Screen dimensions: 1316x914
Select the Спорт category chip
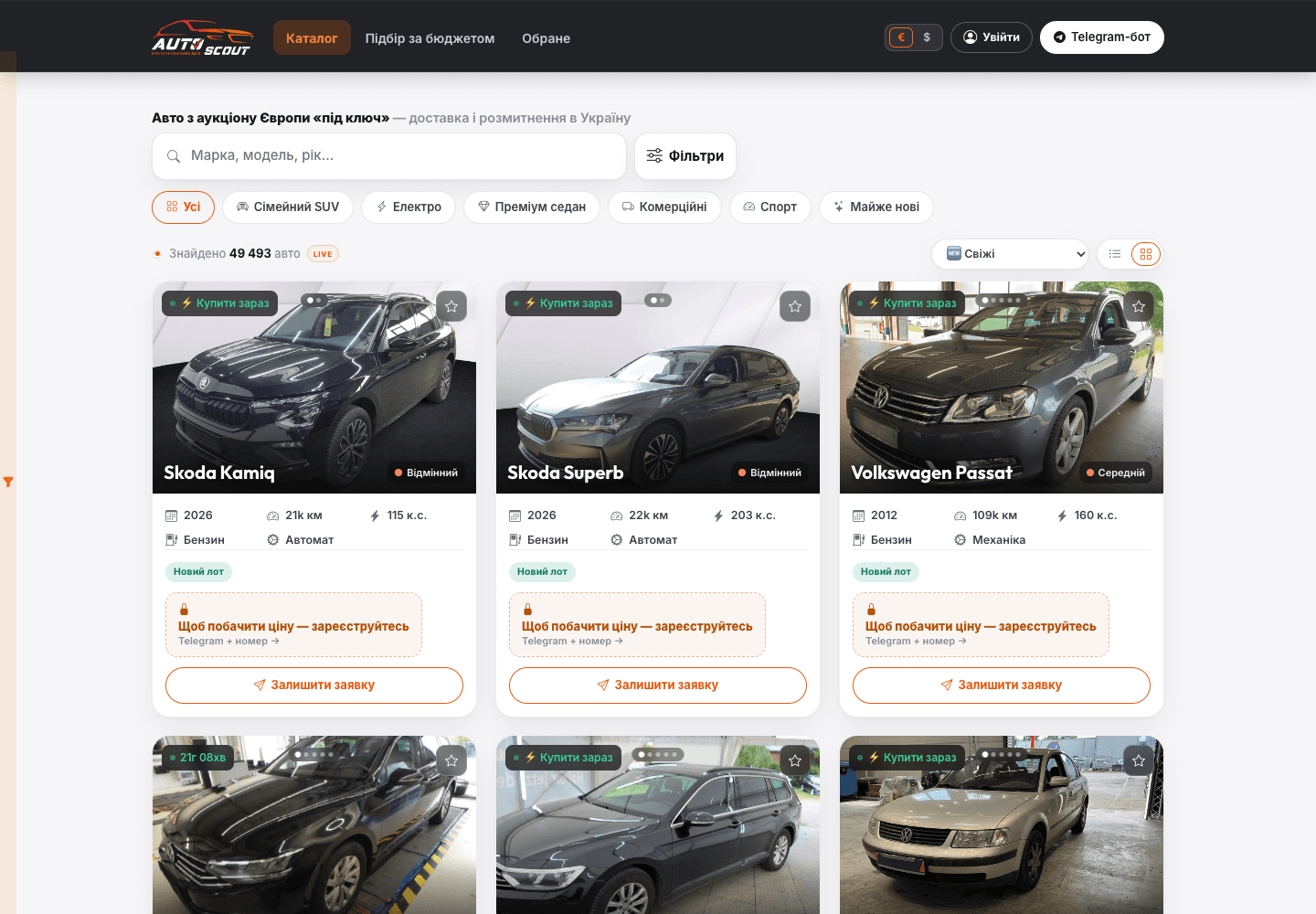[770, 207]
